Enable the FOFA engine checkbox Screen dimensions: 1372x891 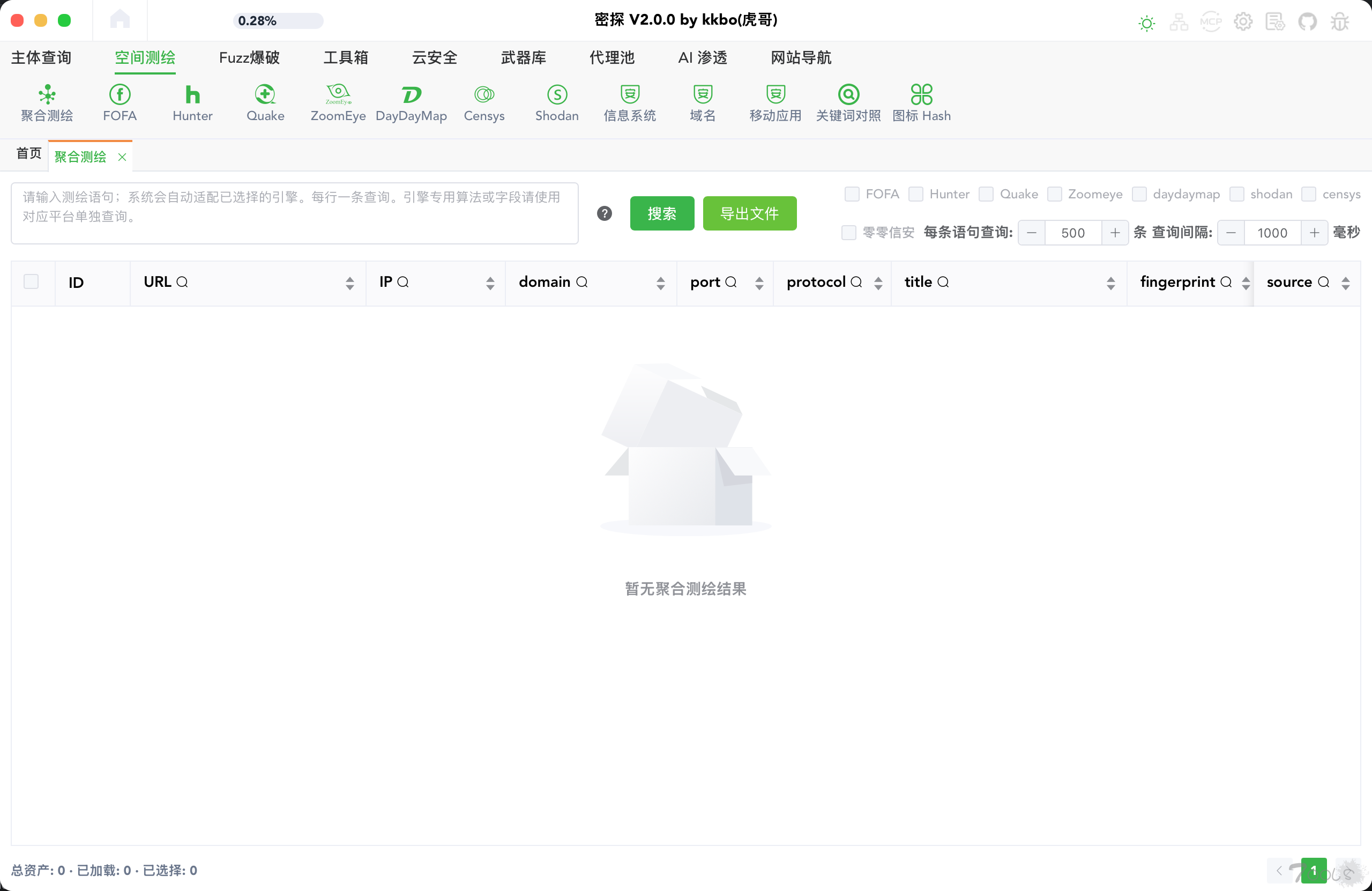click(x=852, y=194)
